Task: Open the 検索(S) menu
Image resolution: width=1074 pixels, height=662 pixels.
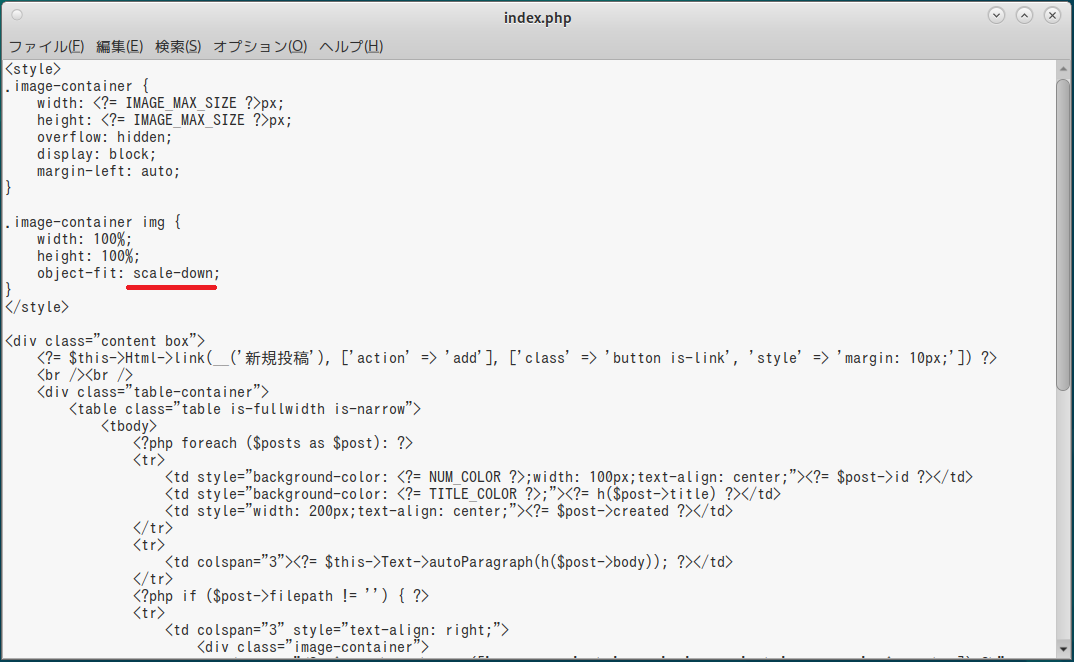Action: click(x=178, y=47)
